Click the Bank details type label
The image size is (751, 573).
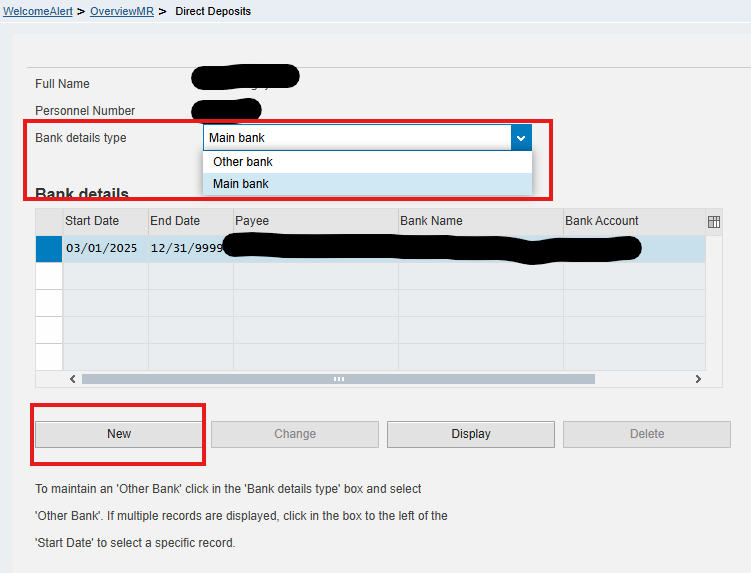(x=80, y=138)
